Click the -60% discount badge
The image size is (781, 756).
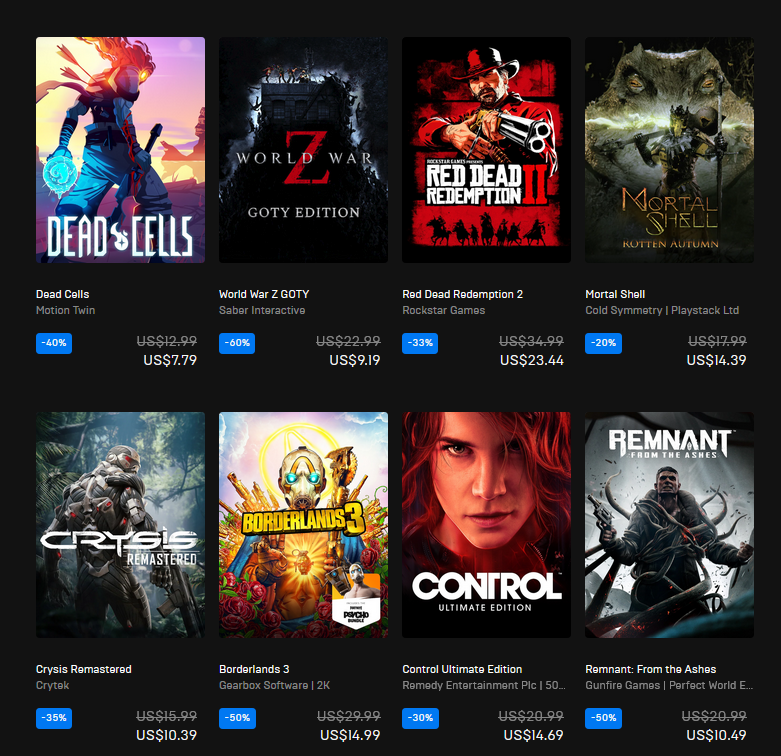(237, 343)
